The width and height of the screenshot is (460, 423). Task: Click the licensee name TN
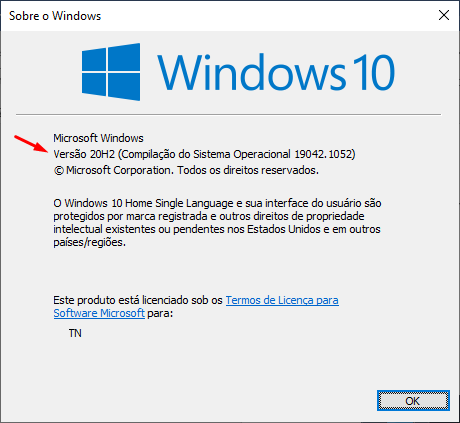[75, 333]
